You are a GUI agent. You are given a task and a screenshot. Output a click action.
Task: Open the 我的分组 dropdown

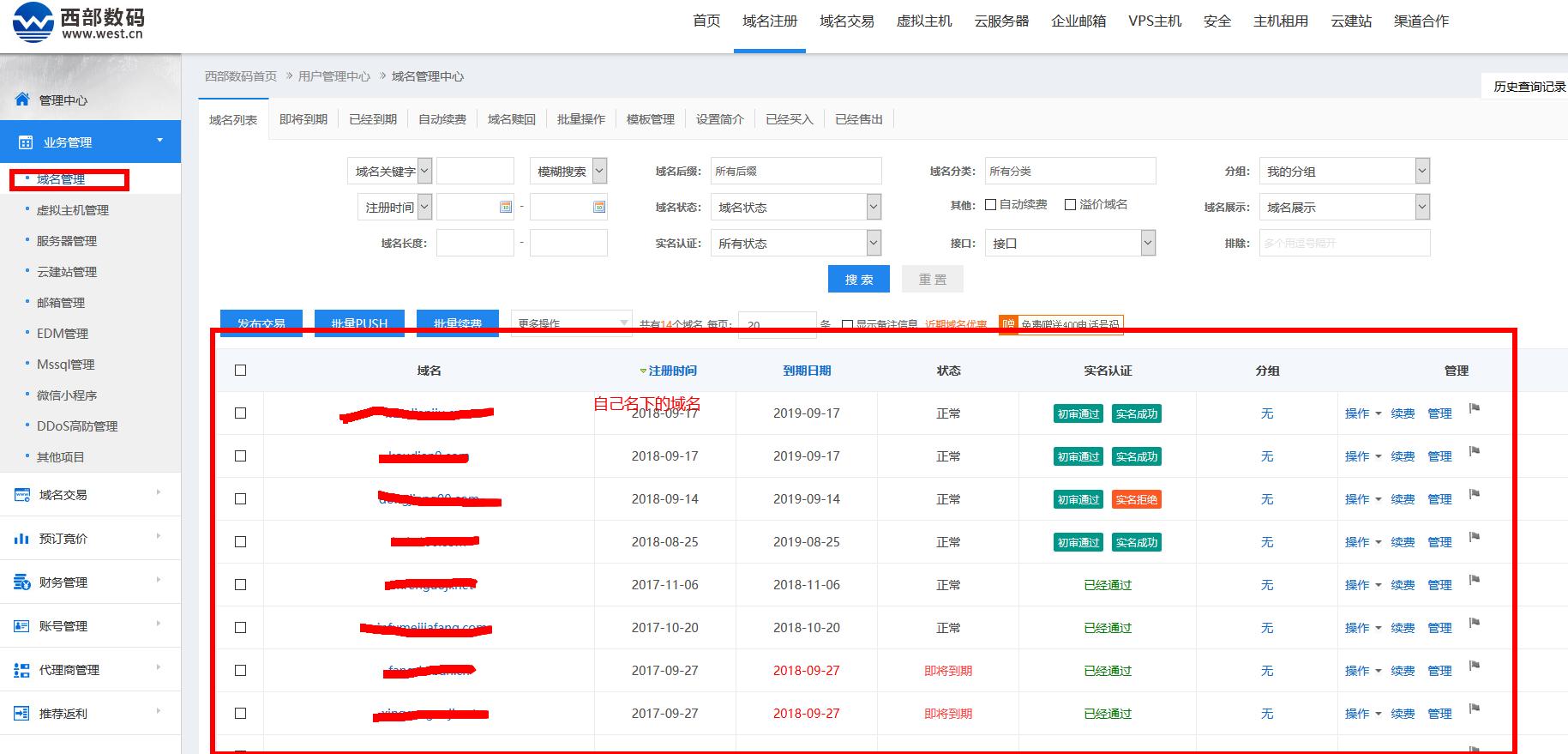[x=1344, y=172]
